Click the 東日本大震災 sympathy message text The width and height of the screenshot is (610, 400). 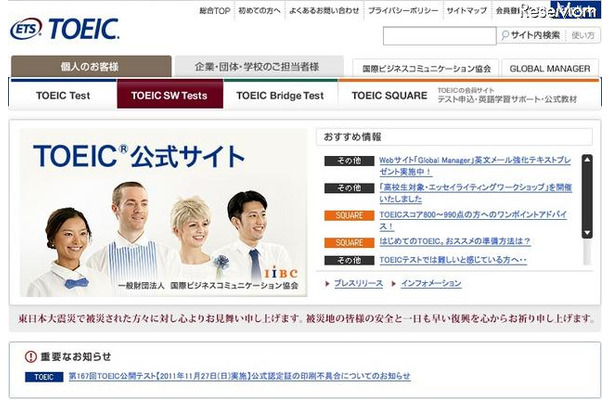pyautogui.click(x=306, y=319)
